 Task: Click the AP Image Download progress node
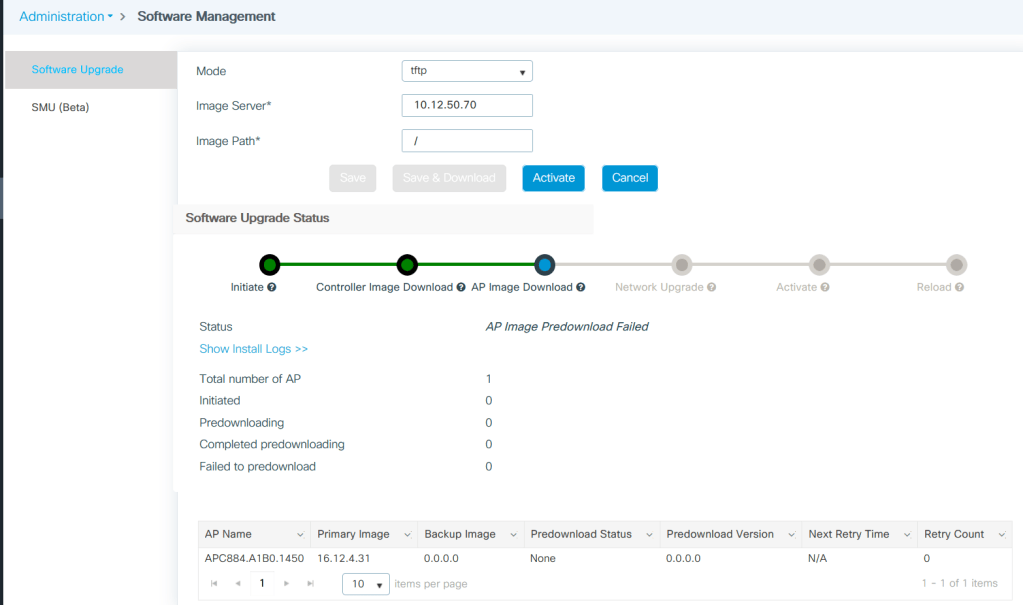pos(544,265)
